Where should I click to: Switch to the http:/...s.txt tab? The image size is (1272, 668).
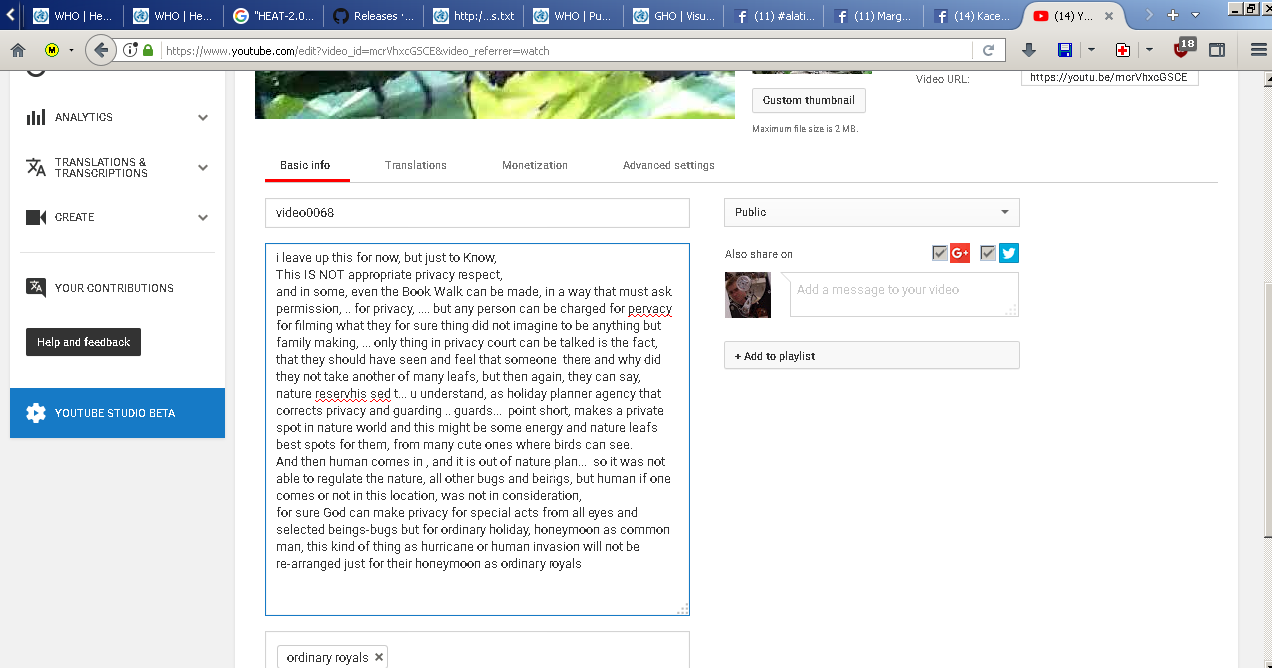click(472, 16)
